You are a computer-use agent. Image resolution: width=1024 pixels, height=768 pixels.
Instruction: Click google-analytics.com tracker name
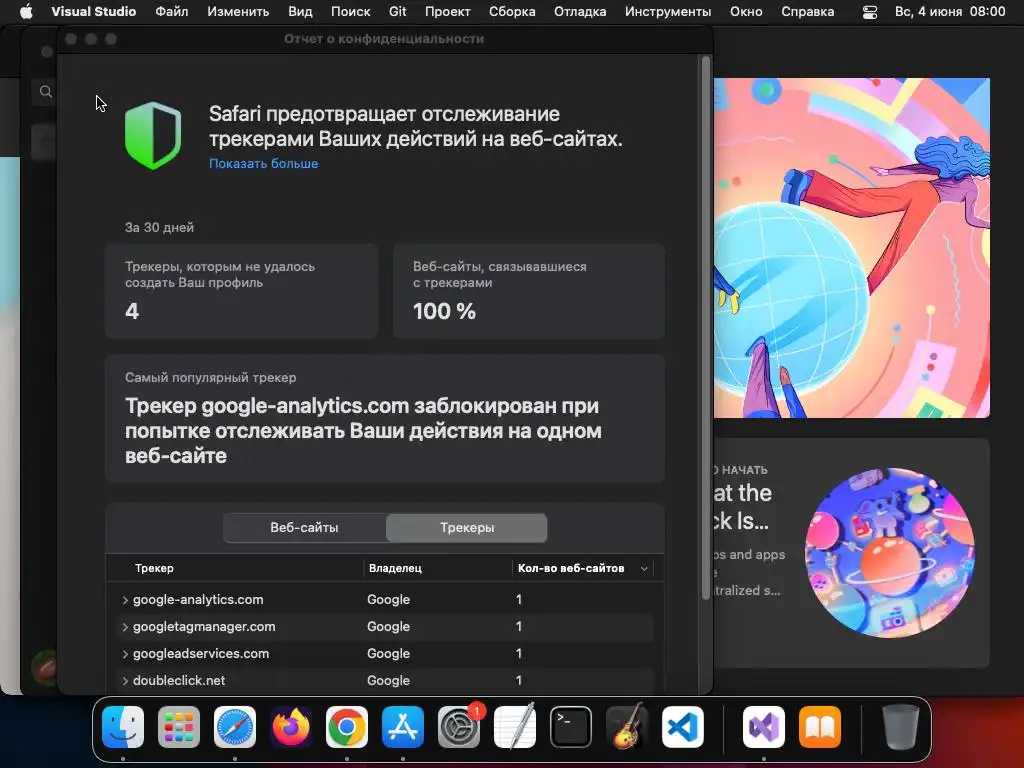pyautogui.click(x=199, y=600)
